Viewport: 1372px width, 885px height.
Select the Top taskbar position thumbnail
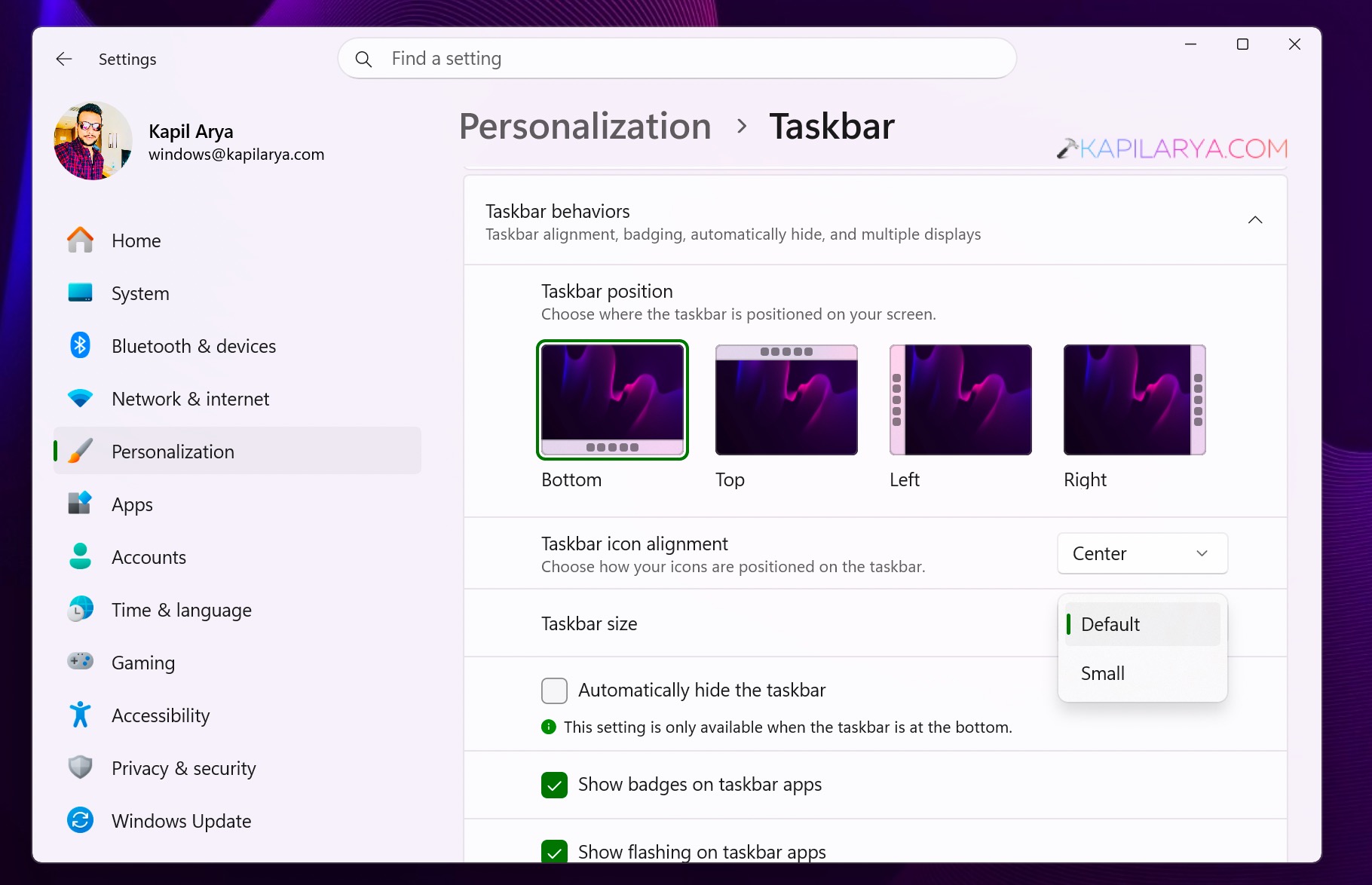(786, 400)
